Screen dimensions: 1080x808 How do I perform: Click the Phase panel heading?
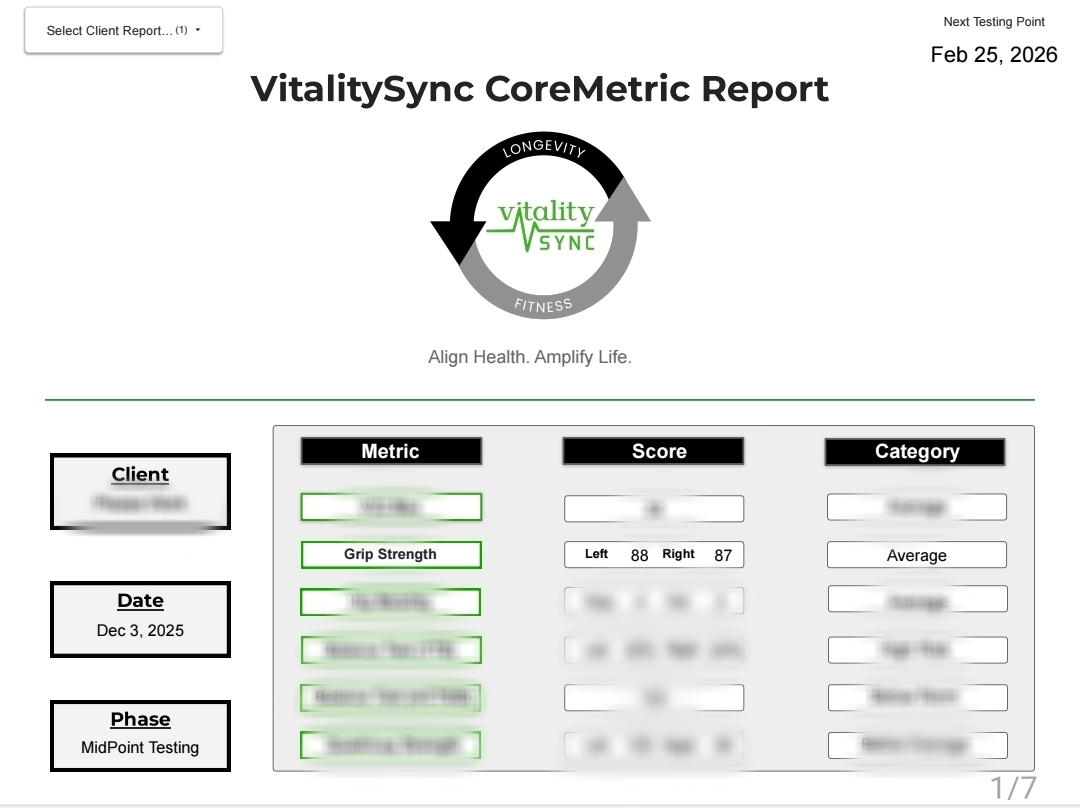[140, 719]
